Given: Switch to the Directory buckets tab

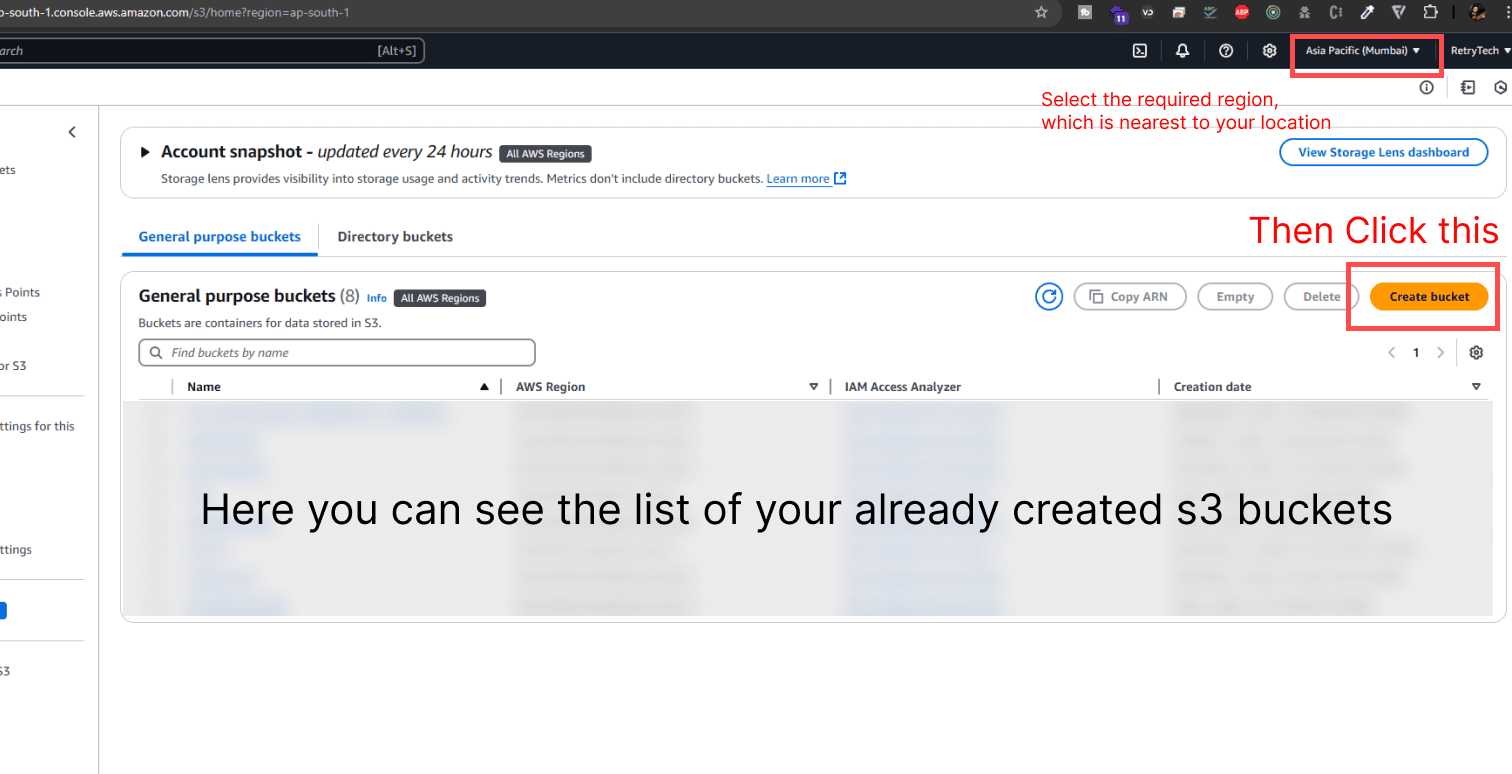Looking at the screenshot, I should [395, 237].
